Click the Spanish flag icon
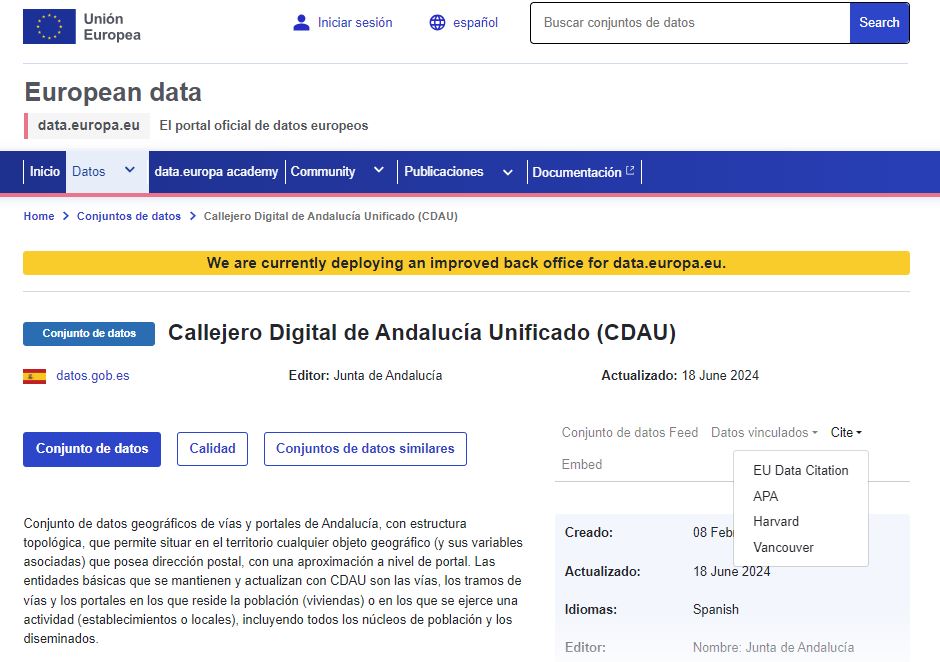 coord(34,377)
